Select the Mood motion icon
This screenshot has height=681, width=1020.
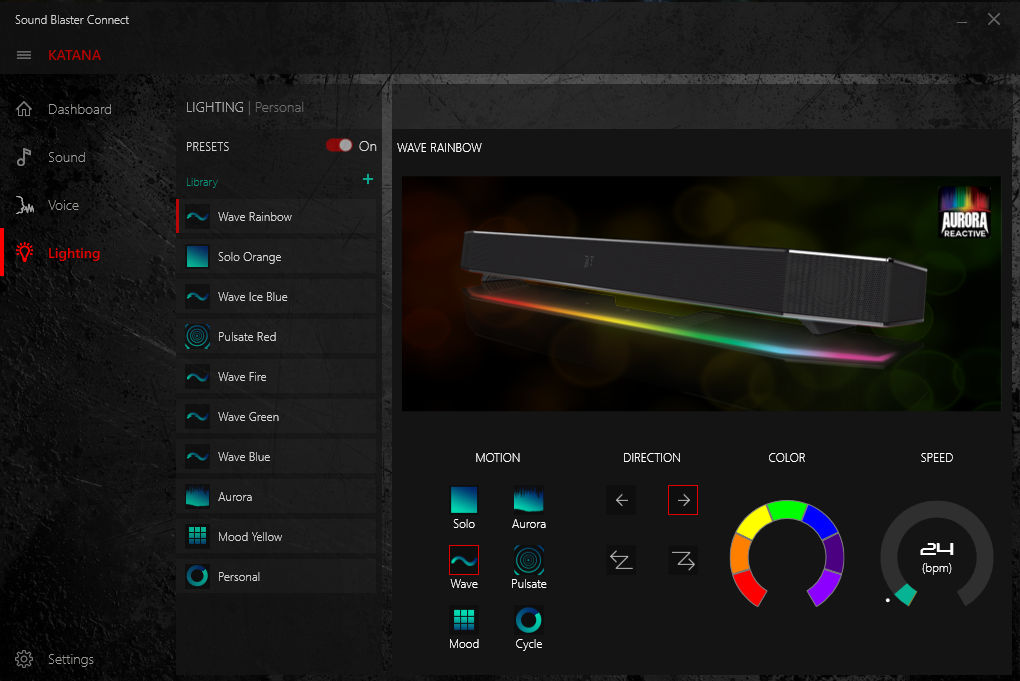[x=464, y=620]
